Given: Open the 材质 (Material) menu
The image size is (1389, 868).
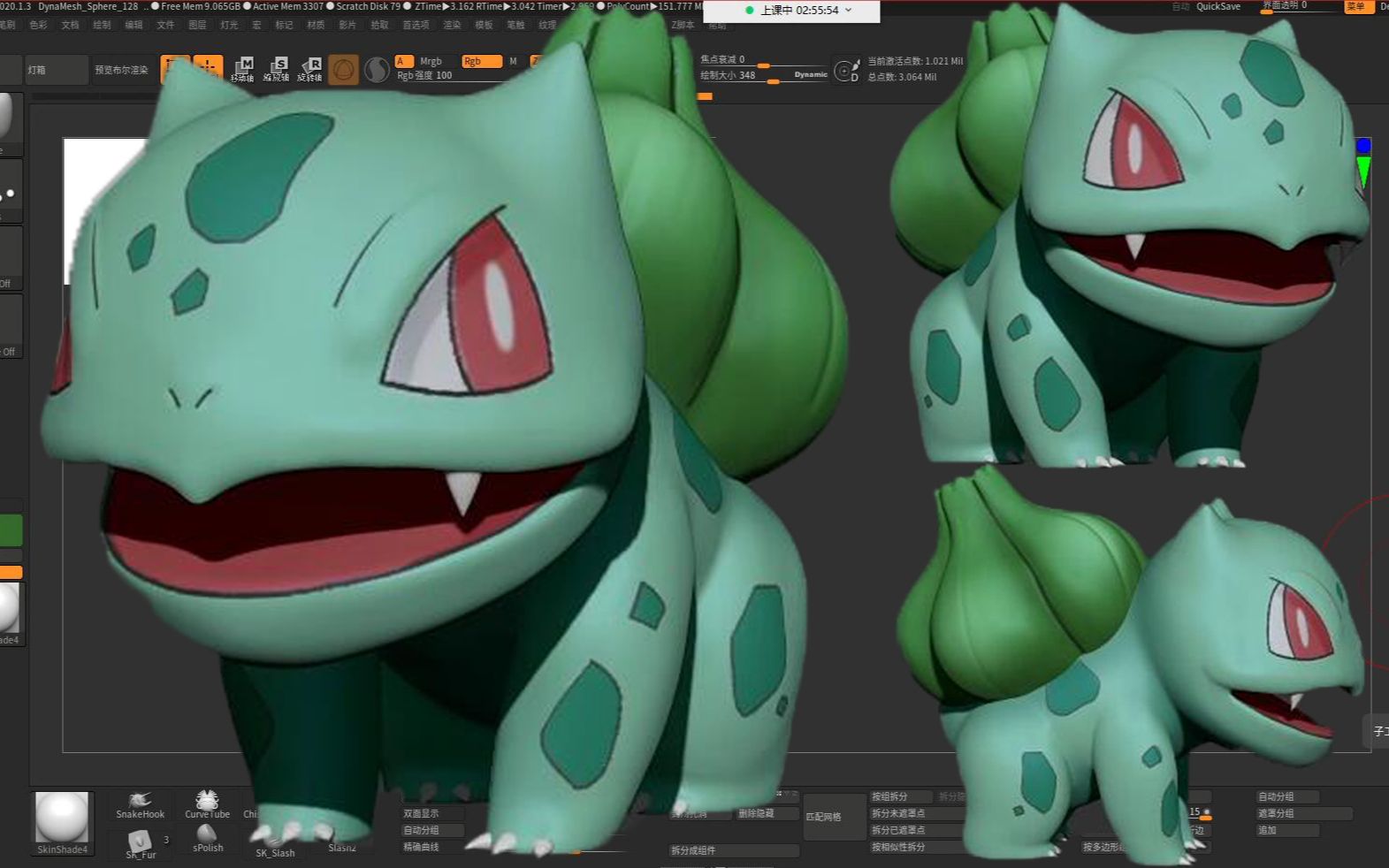Looking at the screenshot, I should [x=316, y=26].
